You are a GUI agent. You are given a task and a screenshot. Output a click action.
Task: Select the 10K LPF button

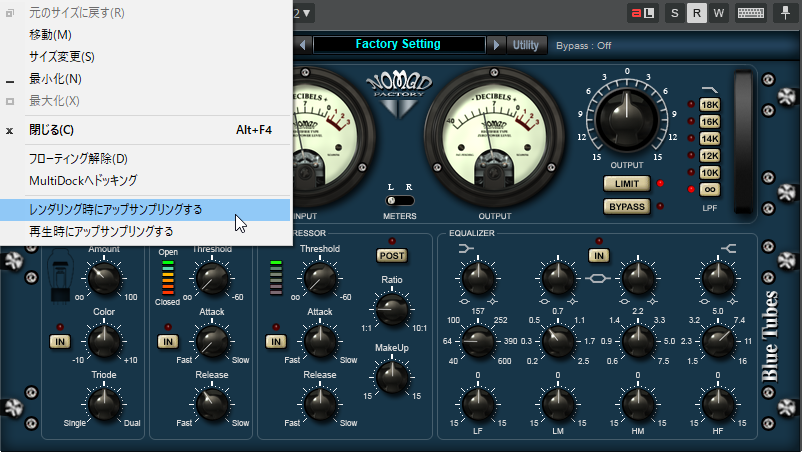(709, 172)
